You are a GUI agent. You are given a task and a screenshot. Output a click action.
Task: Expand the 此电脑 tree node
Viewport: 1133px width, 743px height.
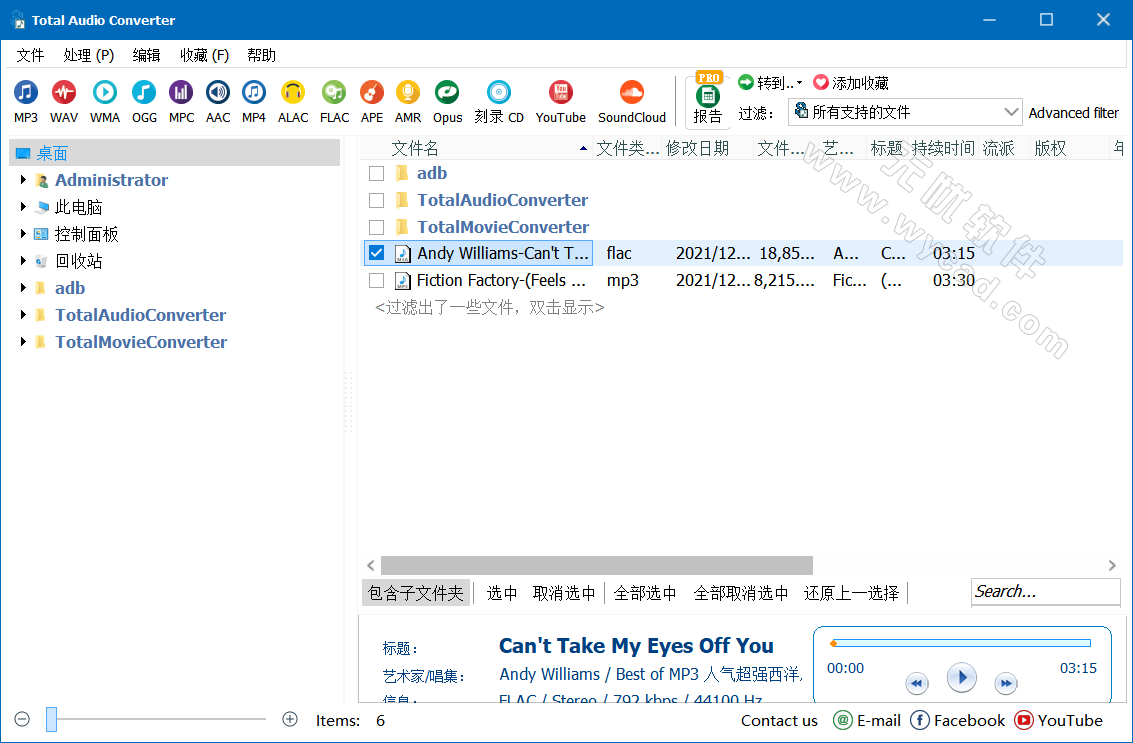tap(22, 206)
